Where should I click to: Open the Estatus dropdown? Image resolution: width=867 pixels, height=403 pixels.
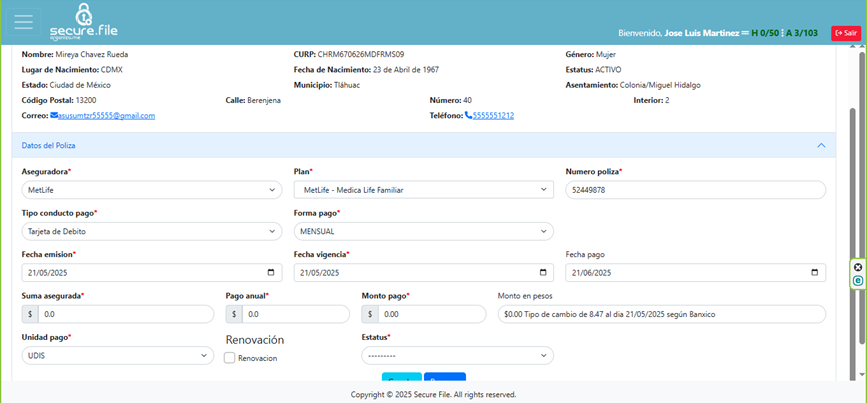tap(457, 355)
